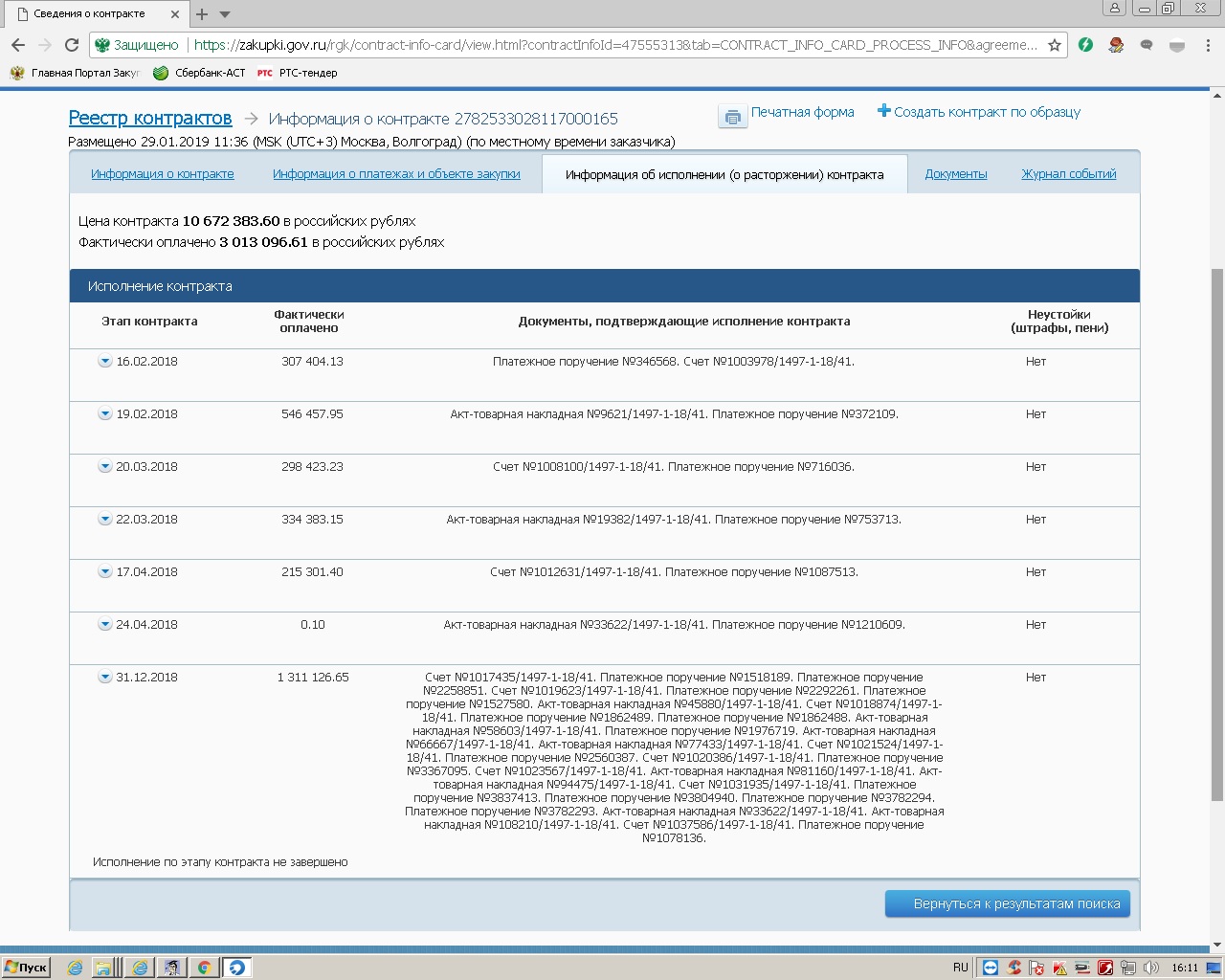Expand the 19.02.2018 contract stage

pyautogui.click(x=104, y=414)
